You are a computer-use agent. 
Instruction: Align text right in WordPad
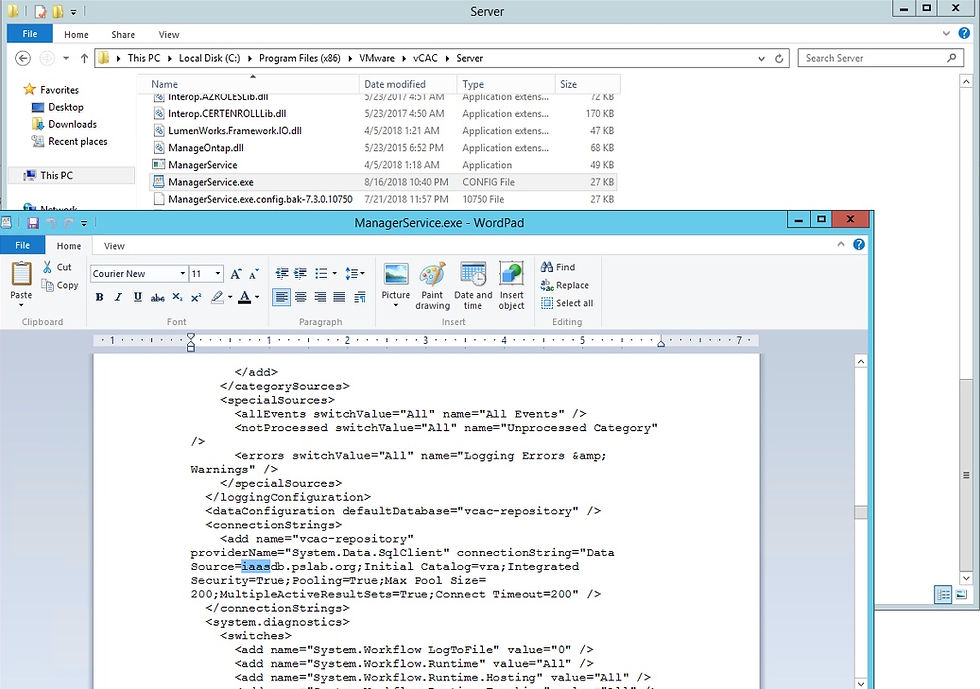(320, 298)
